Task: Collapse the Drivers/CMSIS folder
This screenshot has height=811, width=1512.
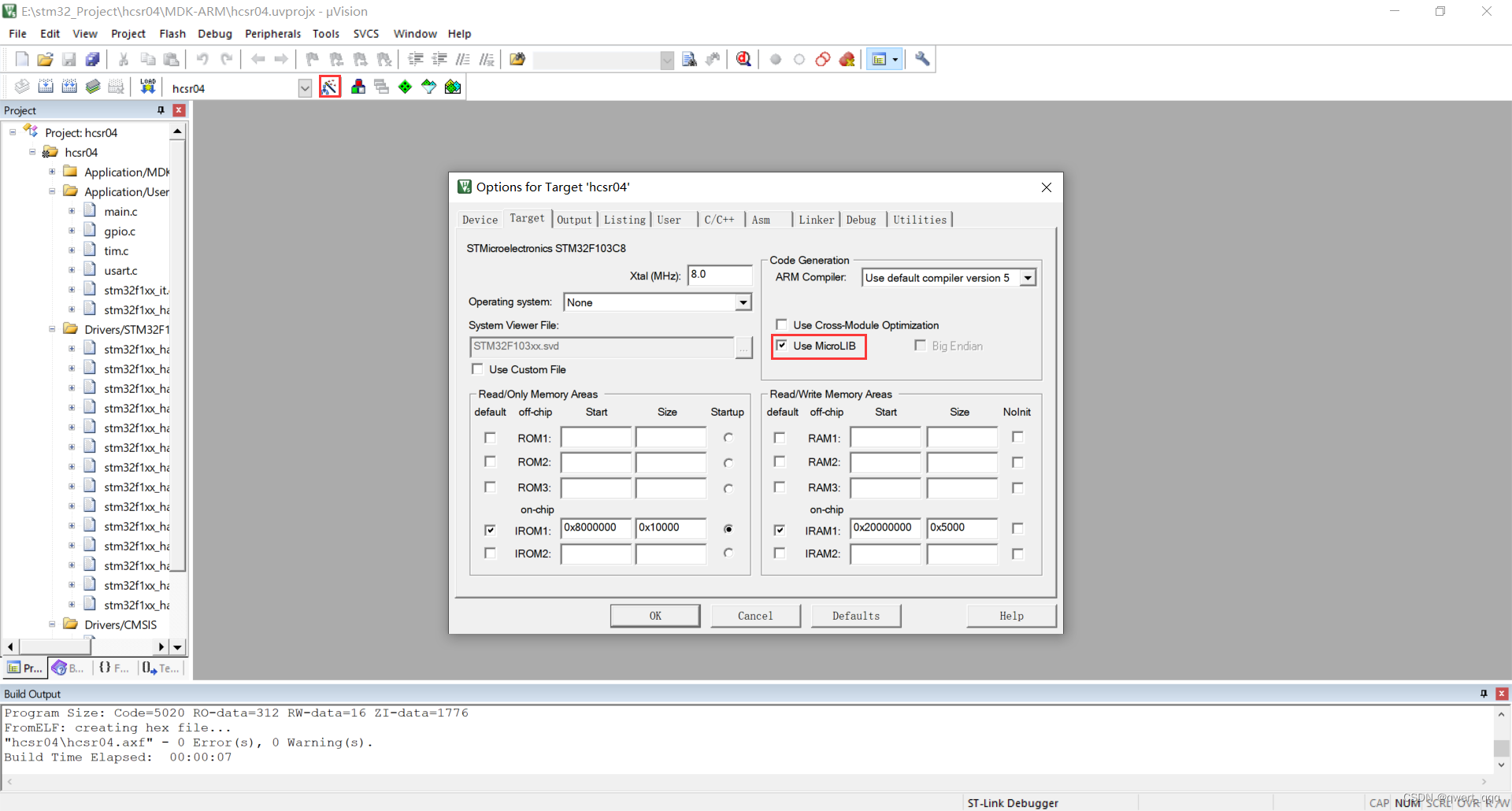Action: point(52,624)
